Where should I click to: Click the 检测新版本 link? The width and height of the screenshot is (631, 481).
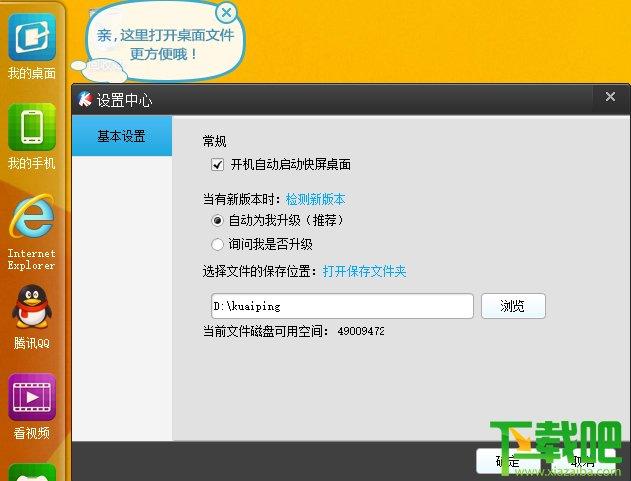click(x=315, y=199)
